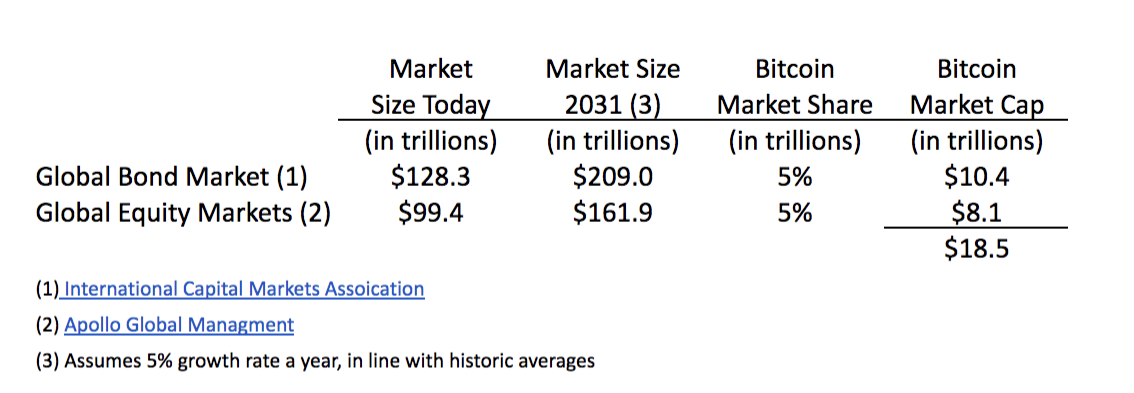The width and height of the screenshot is (1134, 393).
Task: Select the Market Size 2031 (3) header
Action: 613,87
